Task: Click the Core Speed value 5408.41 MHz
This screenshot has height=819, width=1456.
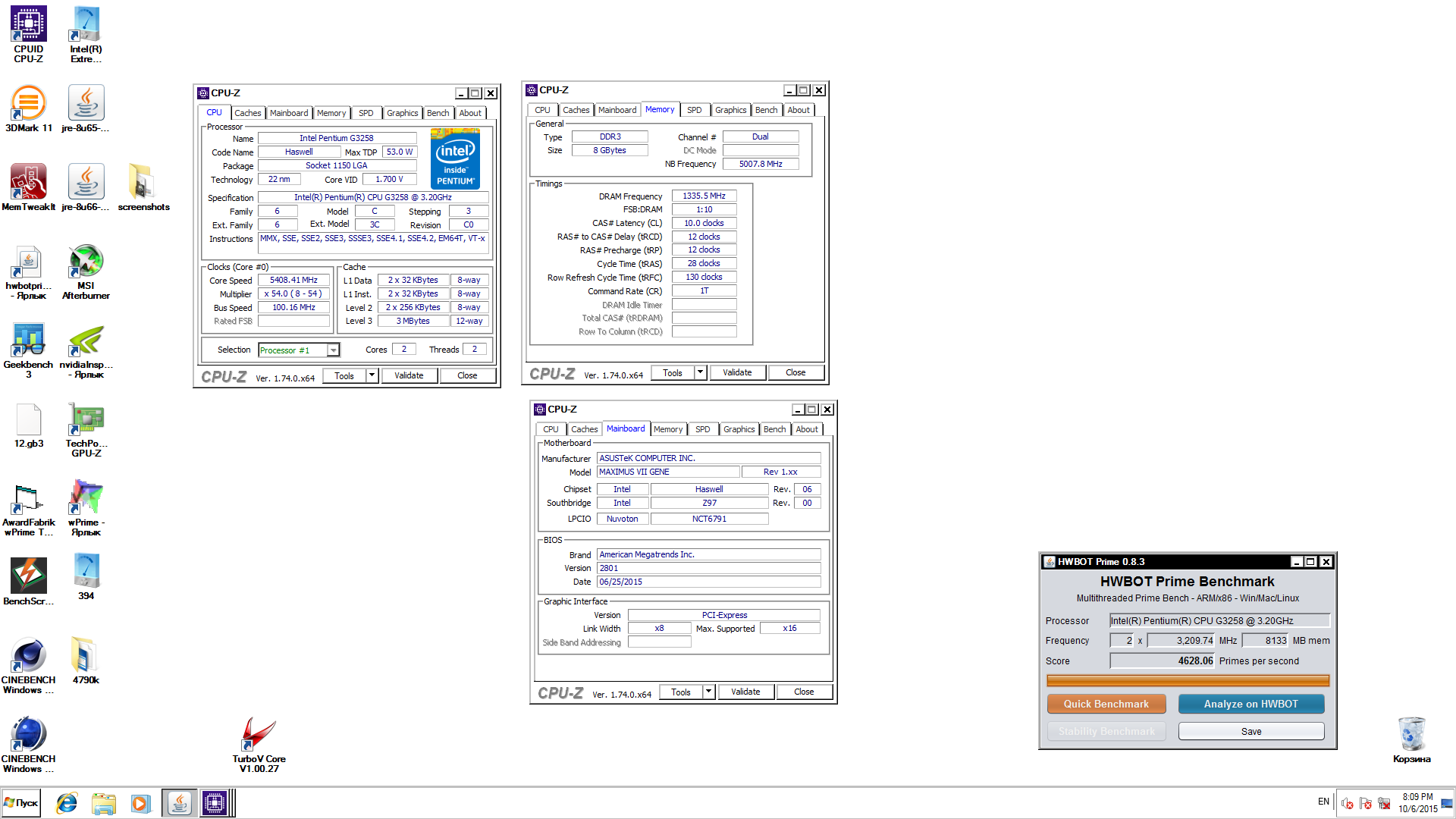Action: 293,280
